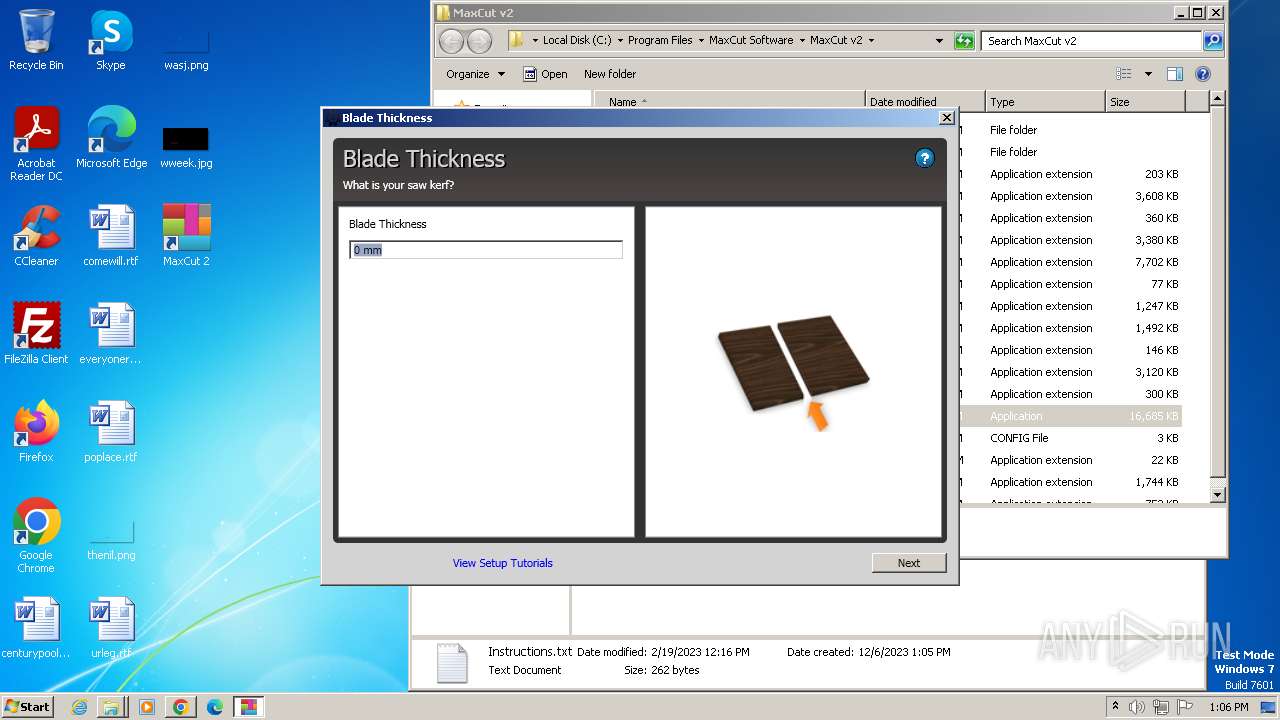Click MaxCut Software breadcrumb
1280x720 pixels.
point(751,41)
